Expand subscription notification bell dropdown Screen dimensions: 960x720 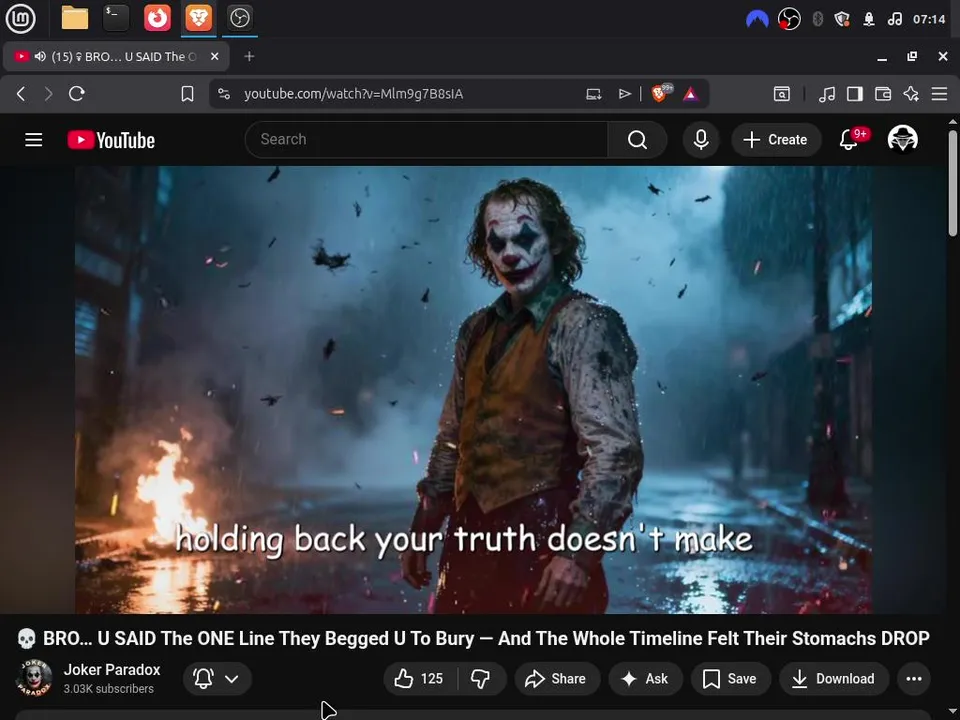[217, 678]
